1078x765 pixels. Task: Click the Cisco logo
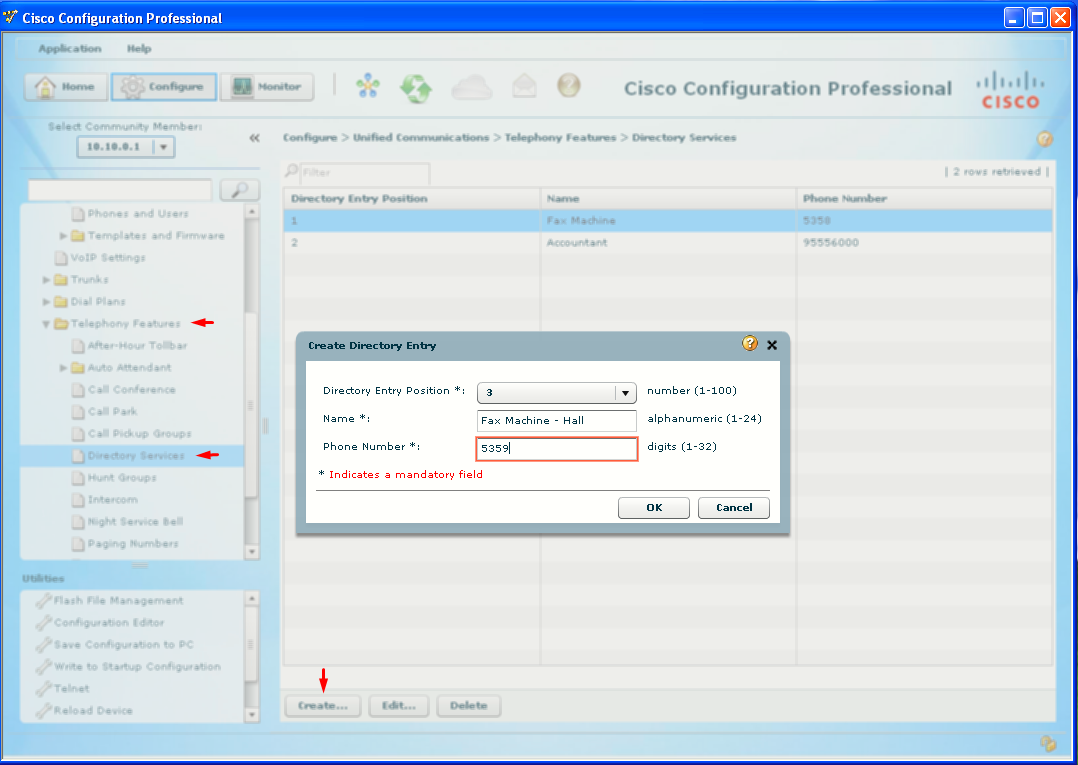[x=1010, y=89]
